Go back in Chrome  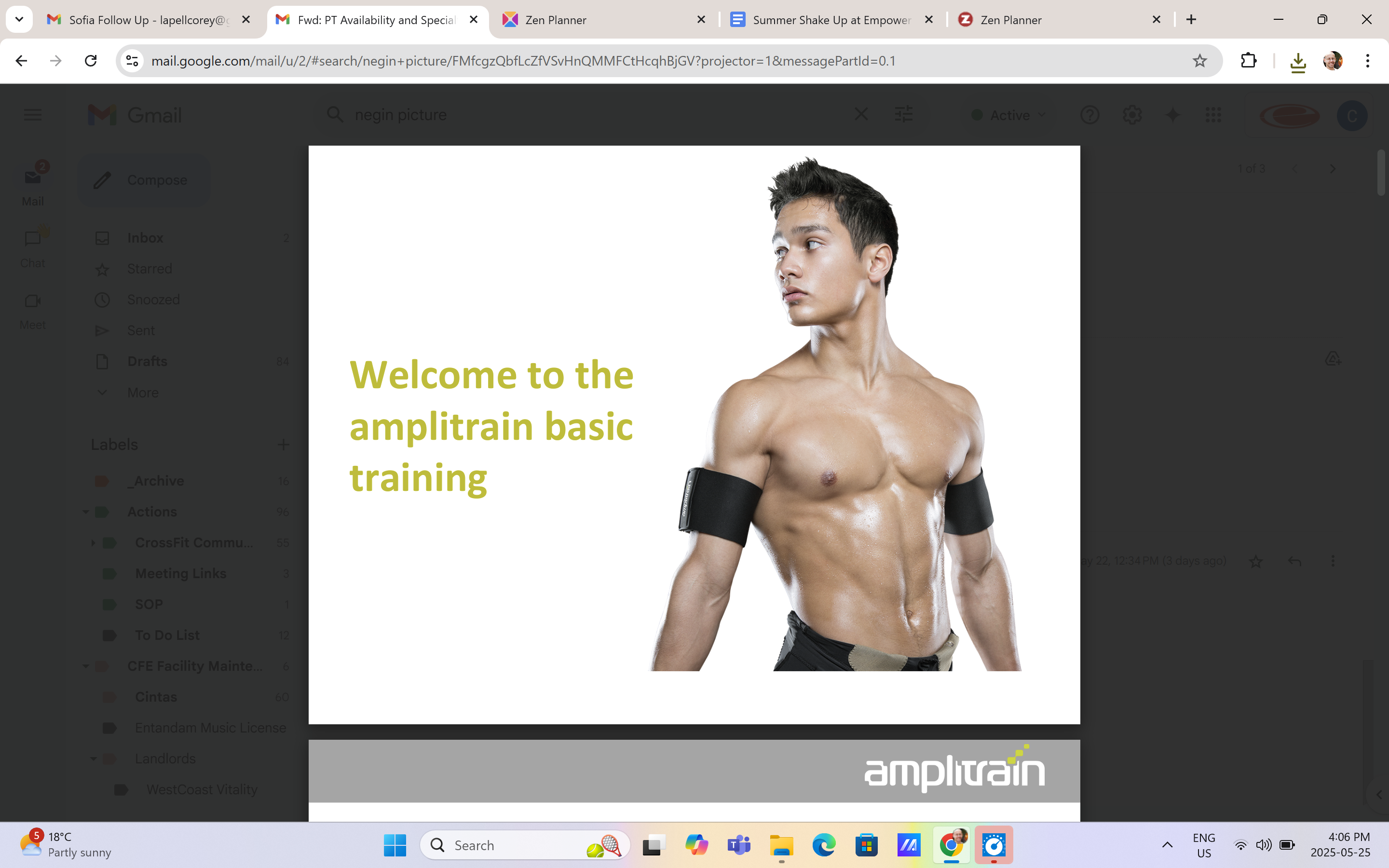(x=21, y=61)
